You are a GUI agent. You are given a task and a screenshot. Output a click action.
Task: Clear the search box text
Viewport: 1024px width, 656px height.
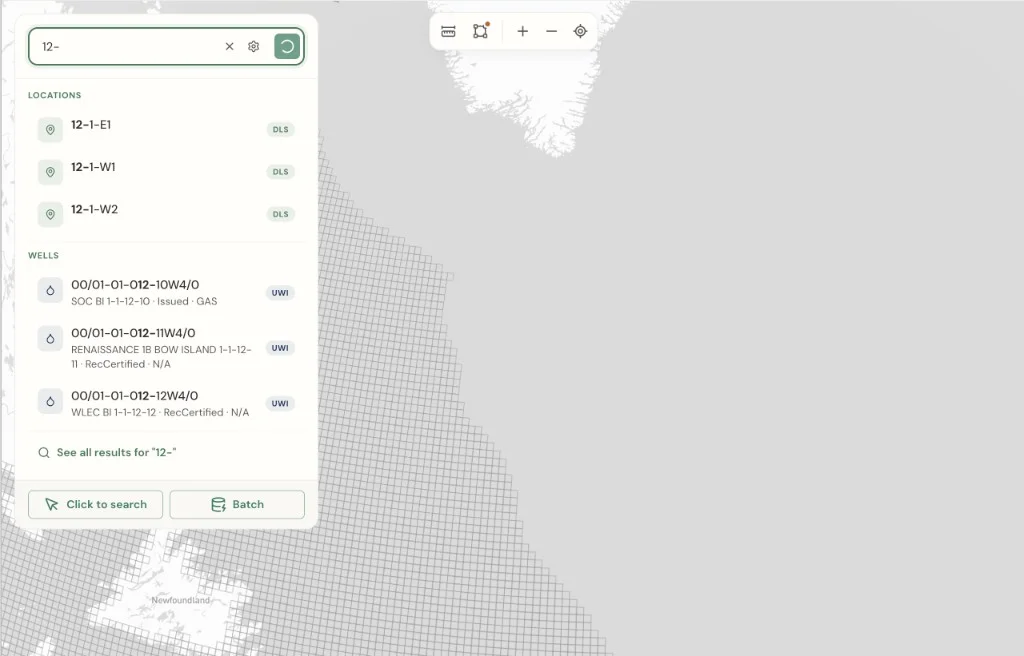(229, 46)
